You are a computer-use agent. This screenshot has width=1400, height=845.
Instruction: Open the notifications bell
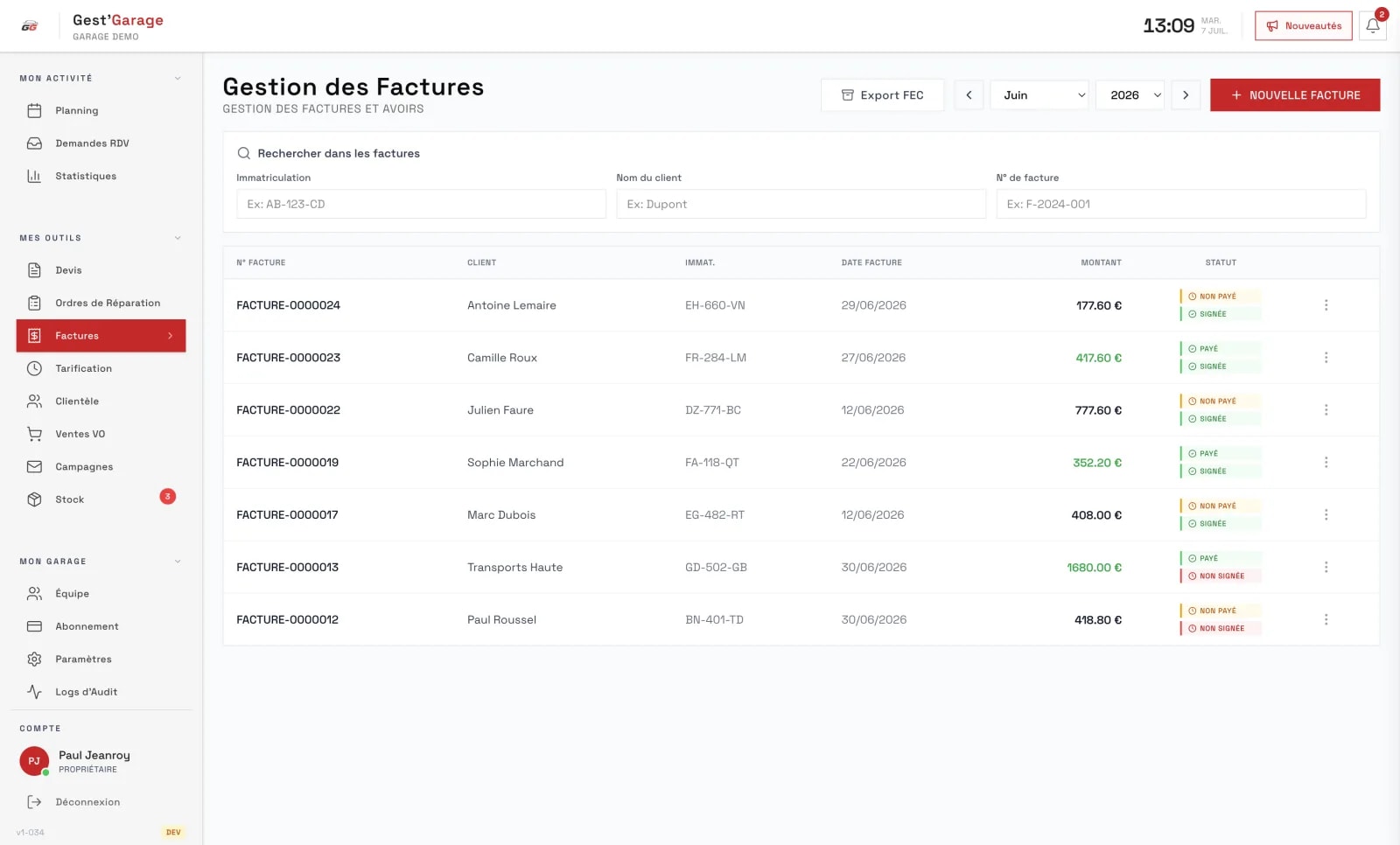[x=1373, y=26]
